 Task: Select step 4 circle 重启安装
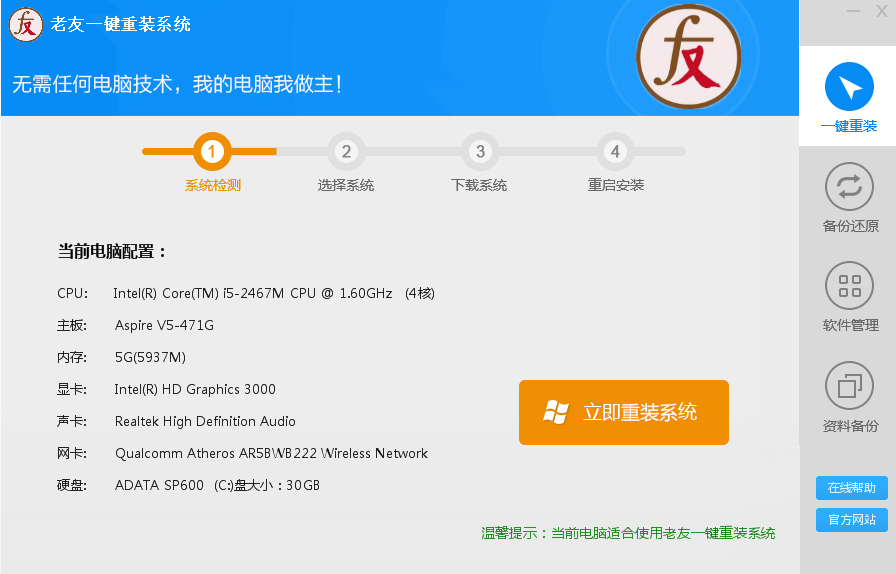click(x=615, y=152)
